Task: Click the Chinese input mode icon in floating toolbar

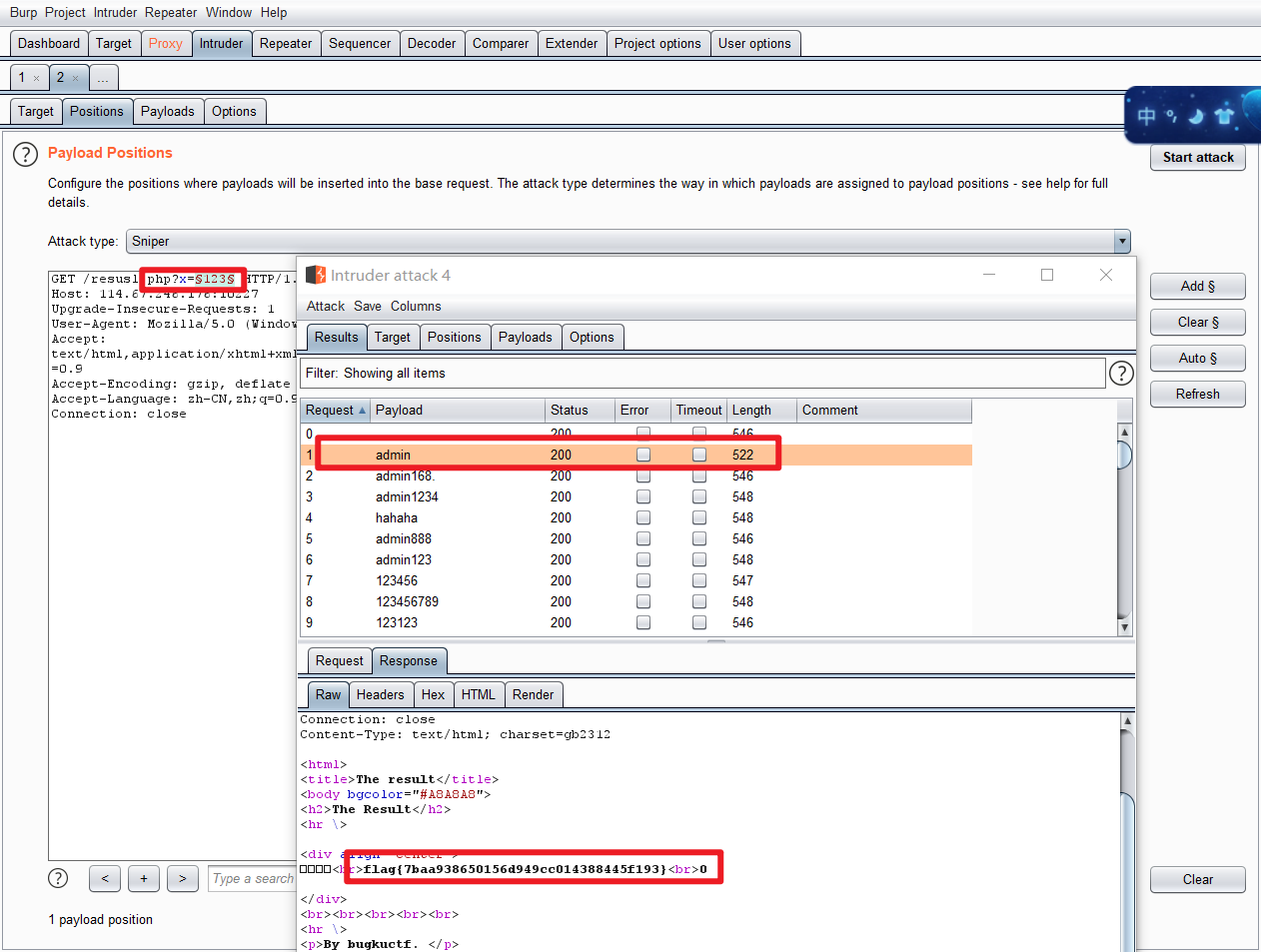Action: [1146, 116]
